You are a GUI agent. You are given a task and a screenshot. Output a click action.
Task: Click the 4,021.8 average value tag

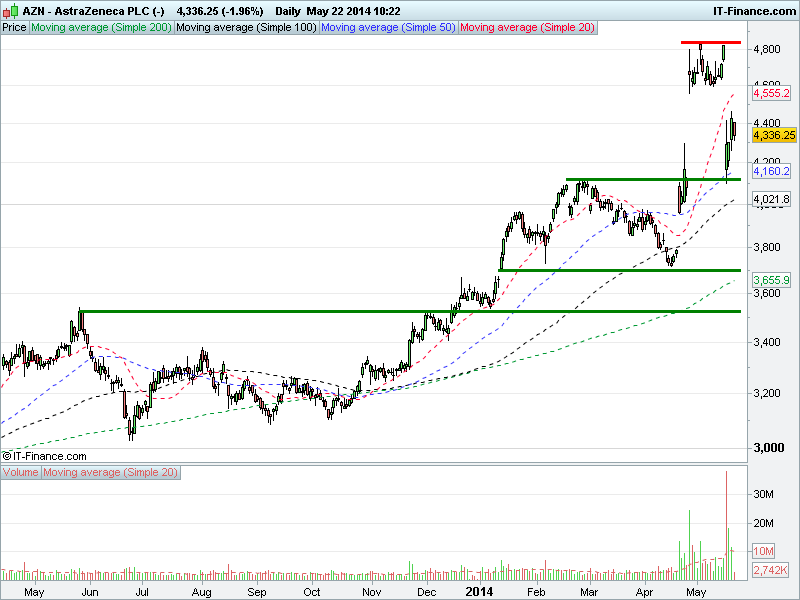tap(771, 199)
